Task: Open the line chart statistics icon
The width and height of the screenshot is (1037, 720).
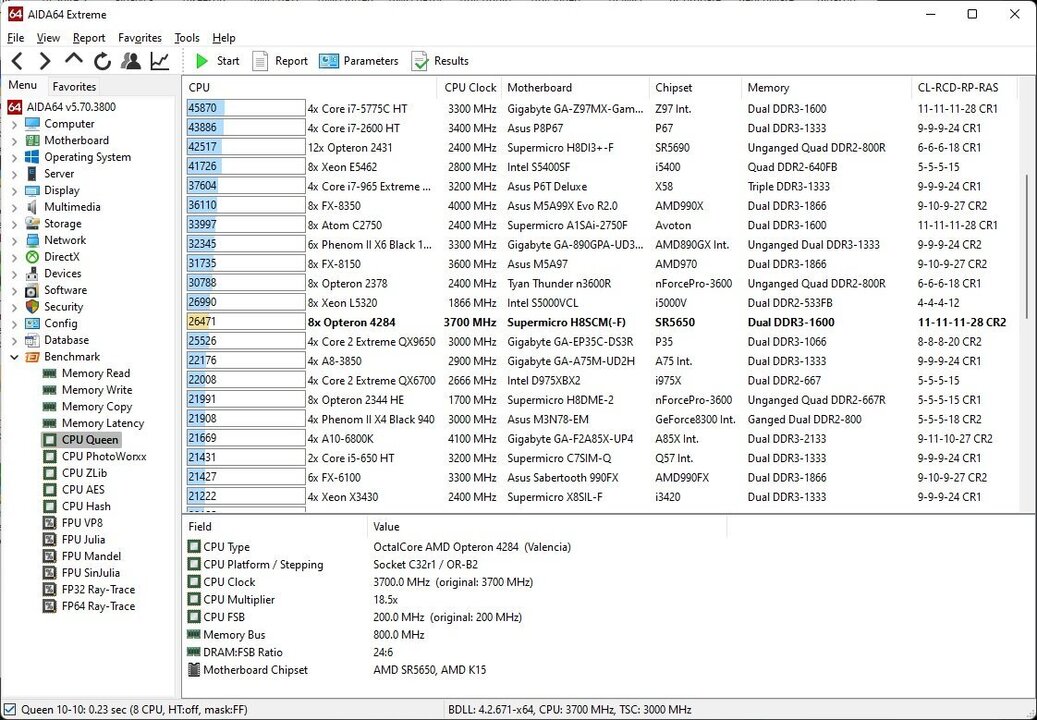Action: (160, 60)
